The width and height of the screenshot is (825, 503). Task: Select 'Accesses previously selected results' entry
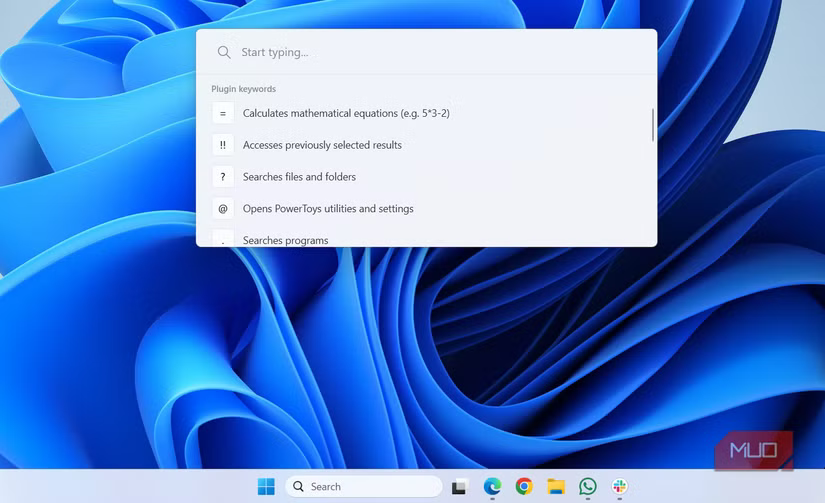[x=322, y=146]
